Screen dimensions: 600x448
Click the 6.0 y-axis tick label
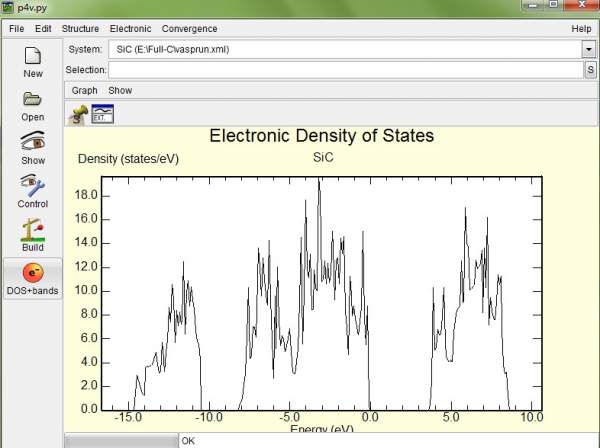pyautogui.click(x=89, y=338)
